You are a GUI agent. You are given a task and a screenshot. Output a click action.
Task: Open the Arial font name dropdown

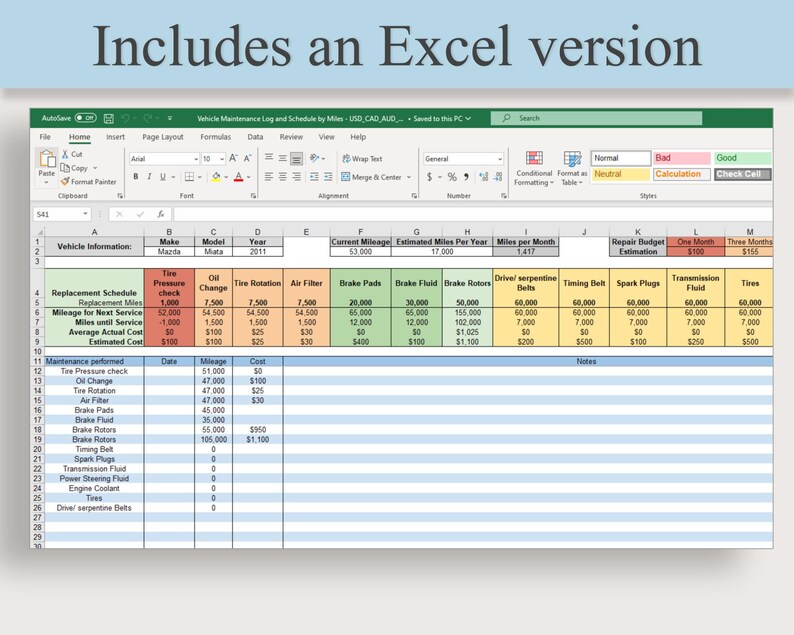pos(196,159)
